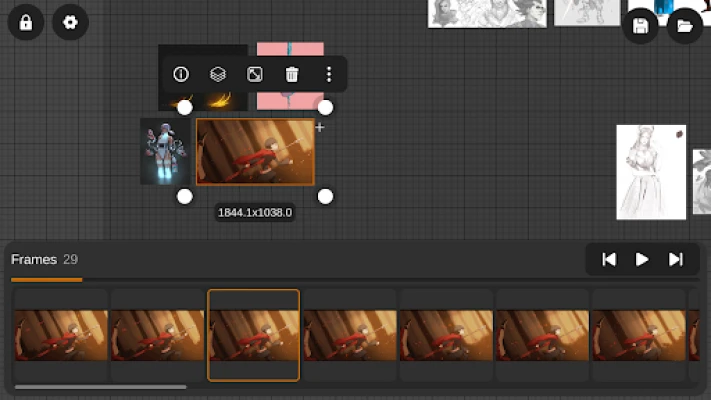The height and width of the screenshot is (400, 711).
Task: Toggle the canvas lock icon
Action: (25, 23)
